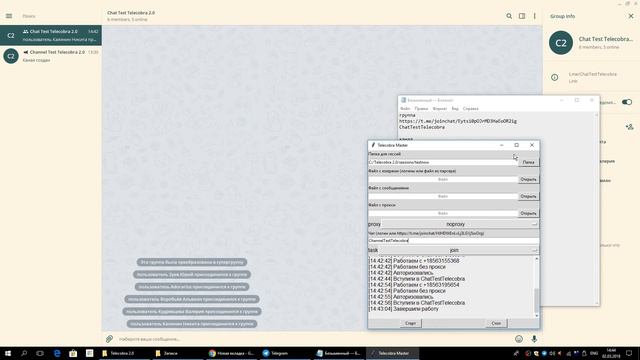Image resolution: width=640 pixels, height=360 pixels.
Task: Click the proxy file input field
Action: 443,213
